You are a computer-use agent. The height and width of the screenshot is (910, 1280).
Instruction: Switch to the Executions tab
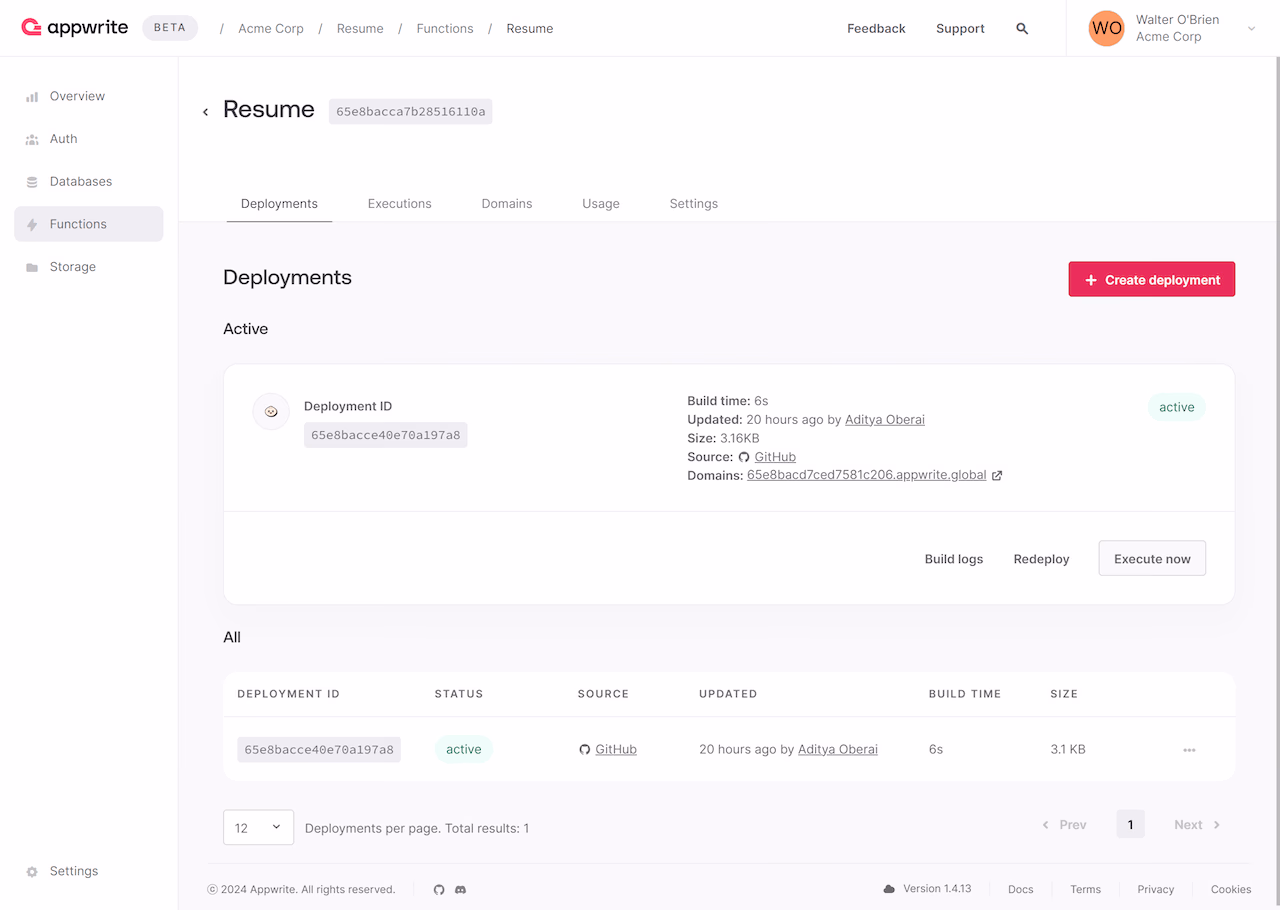[399, 204]
